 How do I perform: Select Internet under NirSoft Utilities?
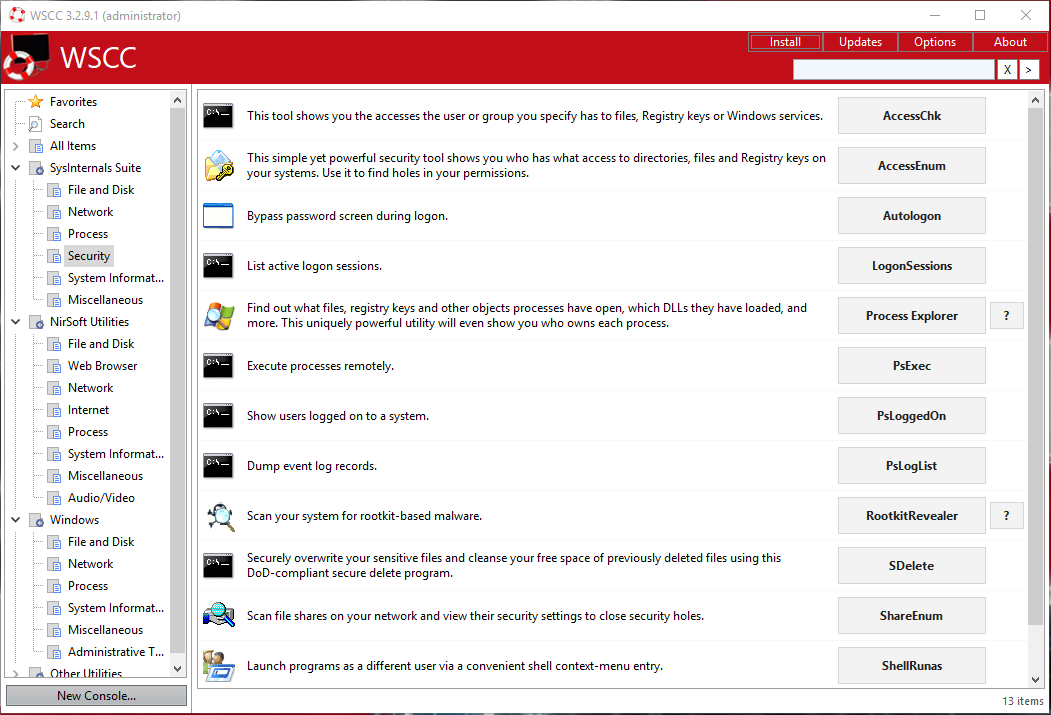88,410
